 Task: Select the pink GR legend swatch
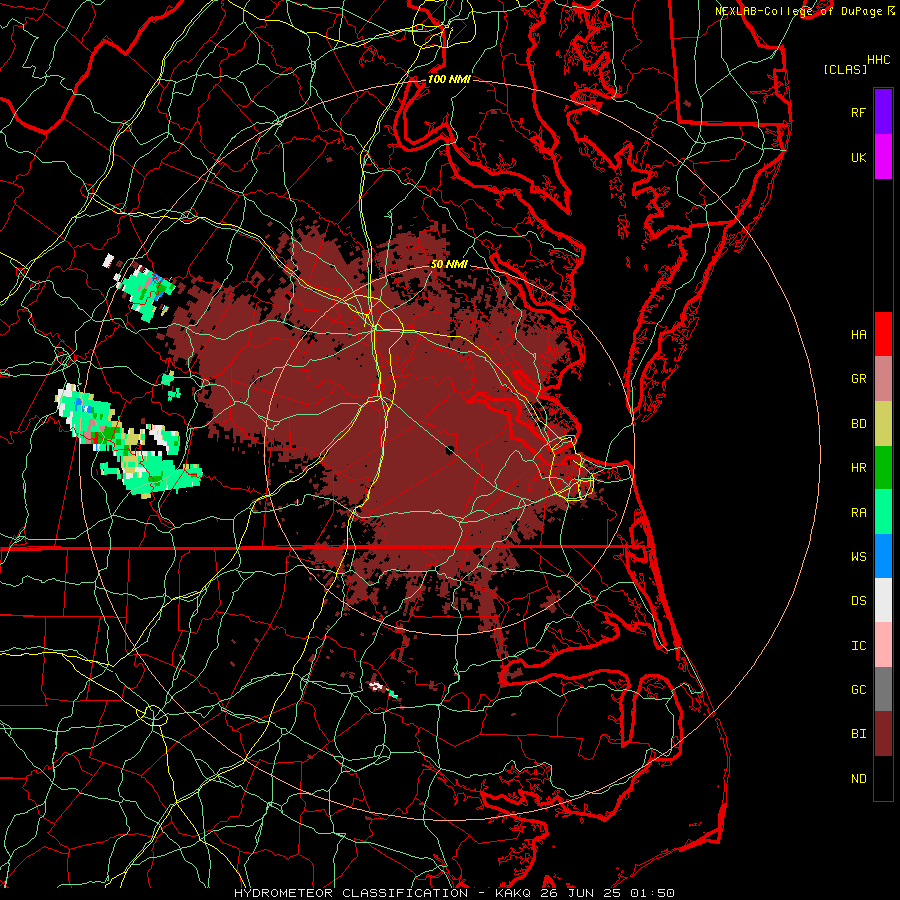pos(883,379)
